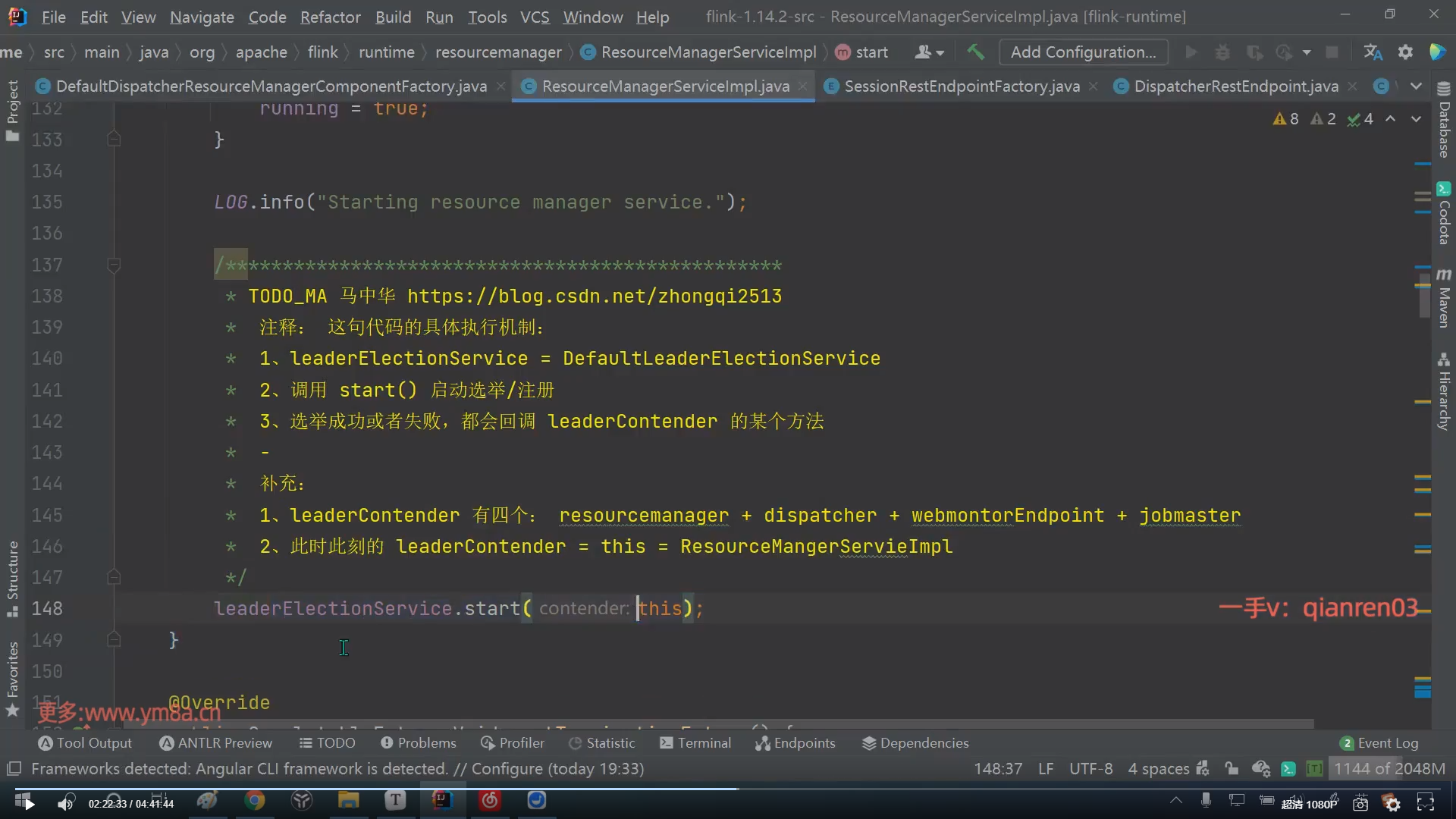Viewport: 1456px width, 819px height.
Task: Toggle read-only lock icon in status bar
Action: pos(1232,769)
